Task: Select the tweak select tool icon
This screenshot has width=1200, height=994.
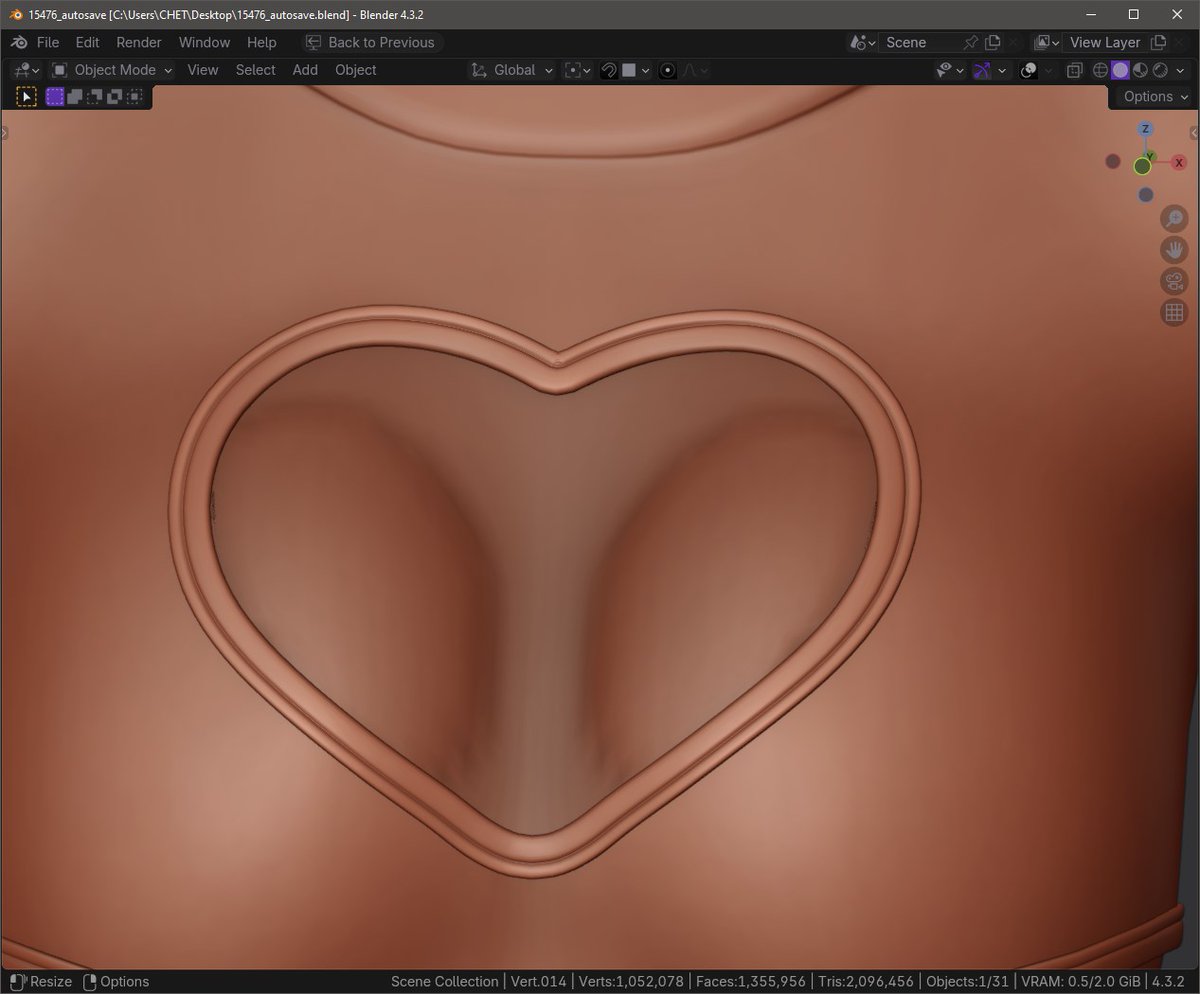Action: [x=26, y=97]
